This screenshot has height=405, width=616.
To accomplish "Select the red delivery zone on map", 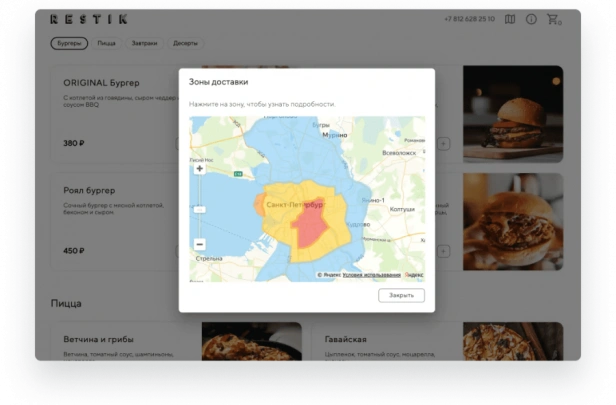I will coord(310,222).
